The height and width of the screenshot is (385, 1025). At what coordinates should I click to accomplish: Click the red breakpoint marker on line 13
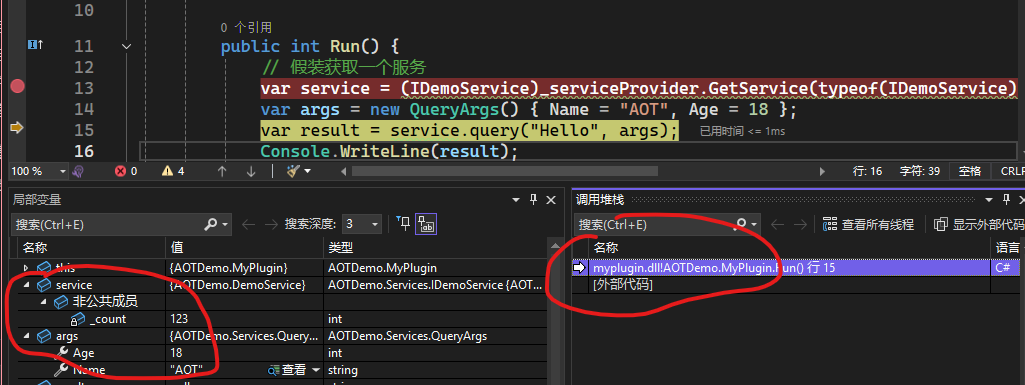[x=17, y=86]
